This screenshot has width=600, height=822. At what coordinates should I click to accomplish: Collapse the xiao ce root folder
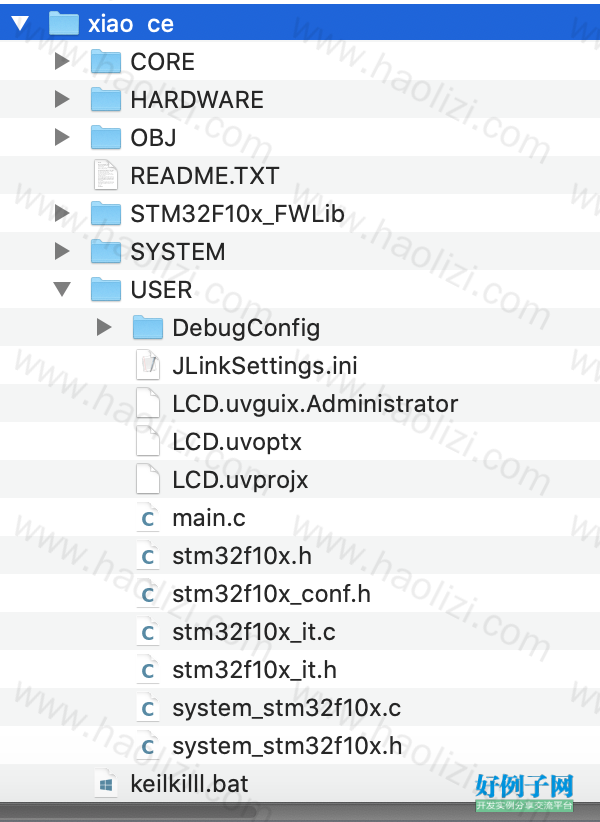[x=20, y=24]
